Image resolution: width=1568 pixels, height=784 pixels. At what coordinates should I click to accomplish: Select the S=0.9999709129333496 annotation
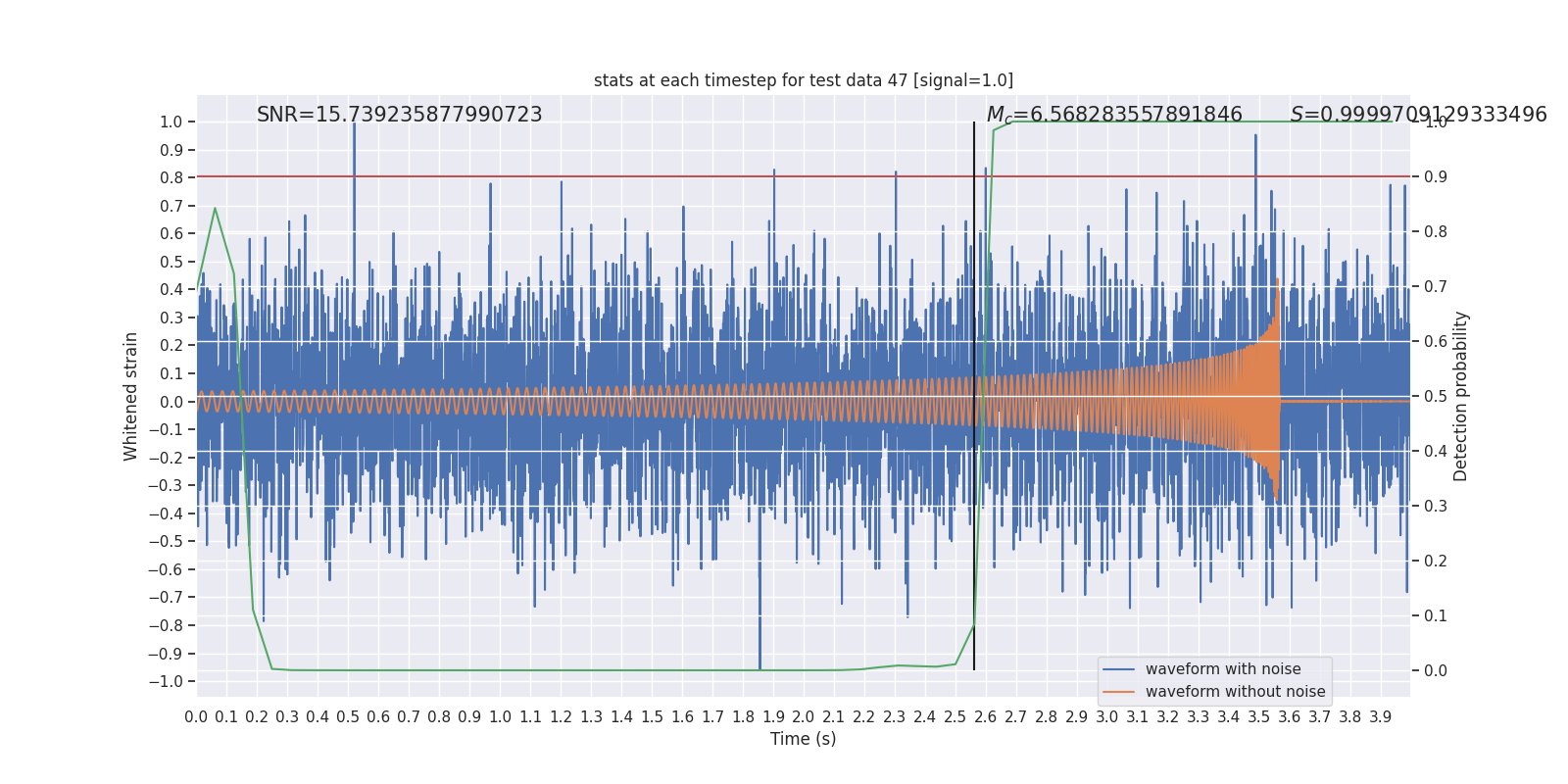(1419, 115)
